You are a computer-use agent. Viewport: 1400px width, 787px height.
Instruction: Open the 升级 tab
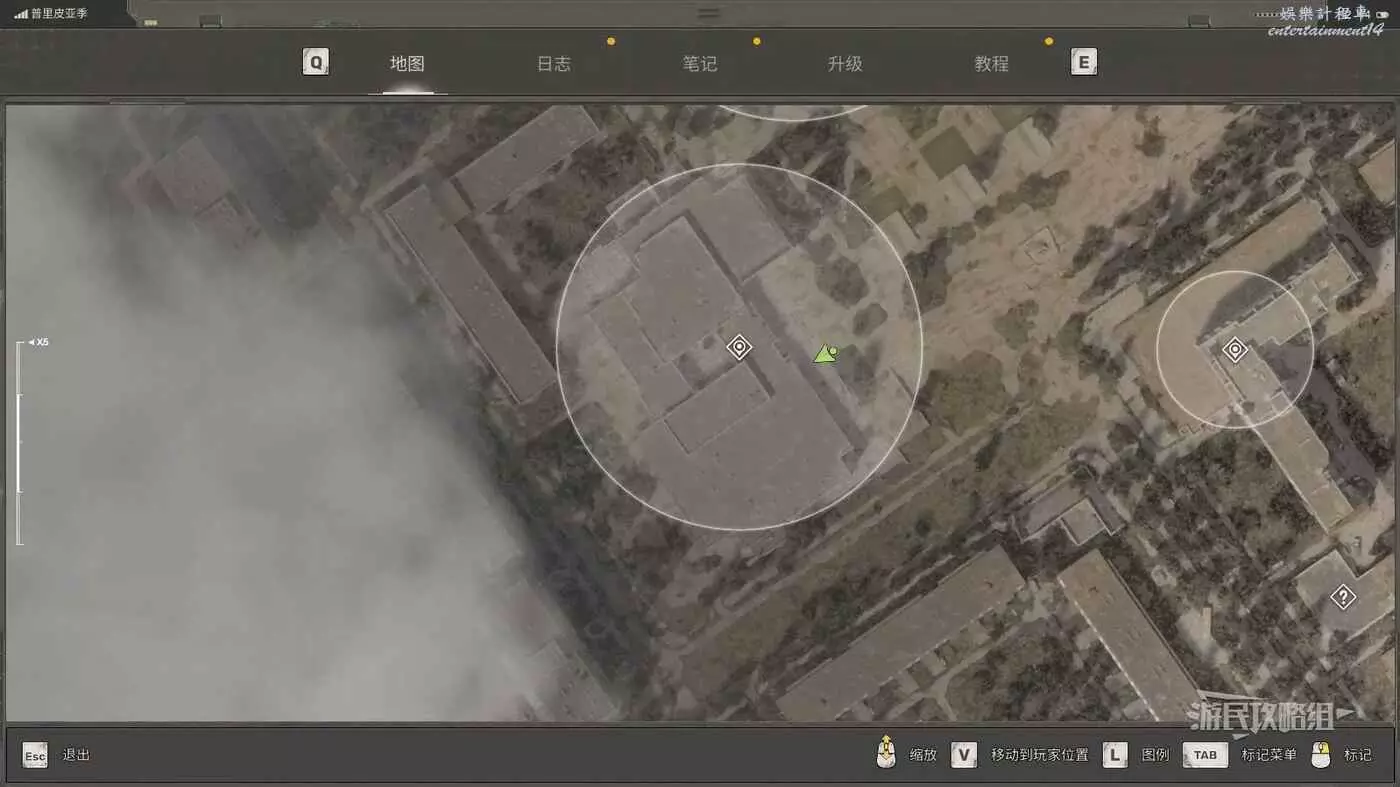click(845, 64)
